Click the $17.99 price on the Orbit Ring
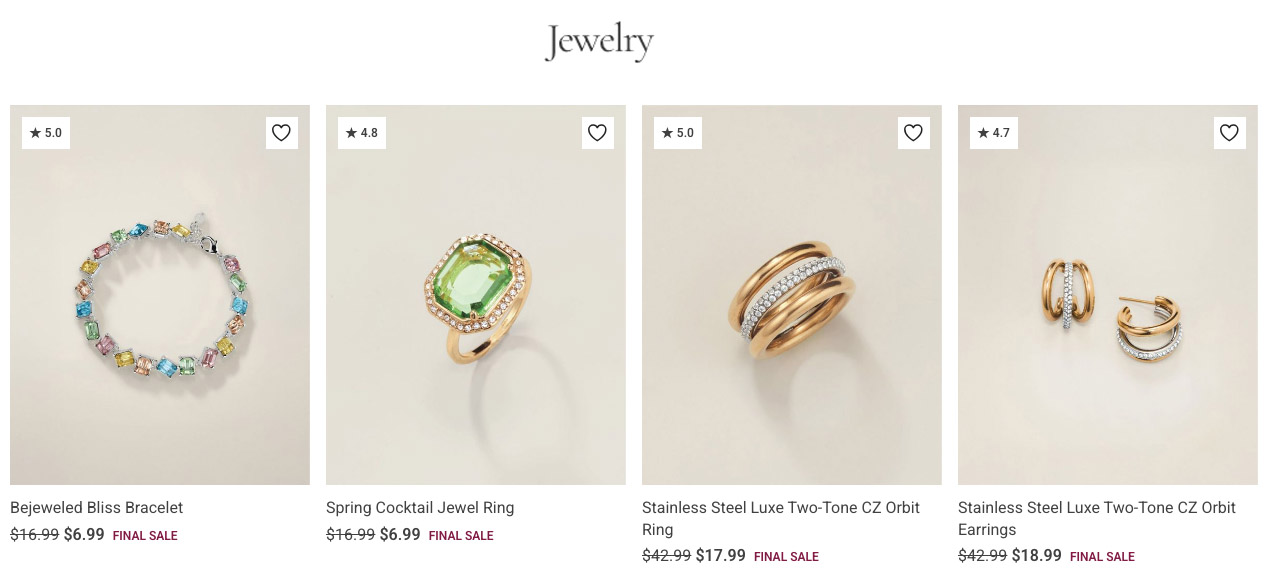 point(719,555)
